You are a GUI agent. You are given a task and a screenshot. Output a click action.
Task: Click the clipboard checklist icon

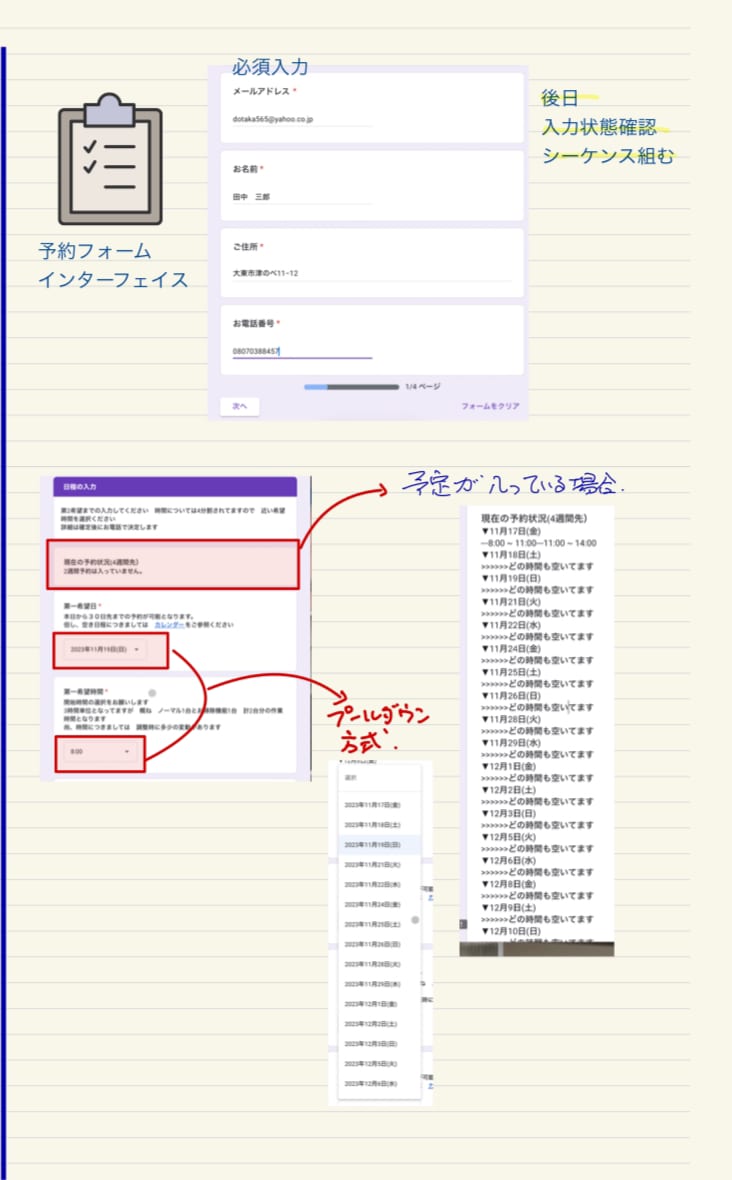click(110, 160)
